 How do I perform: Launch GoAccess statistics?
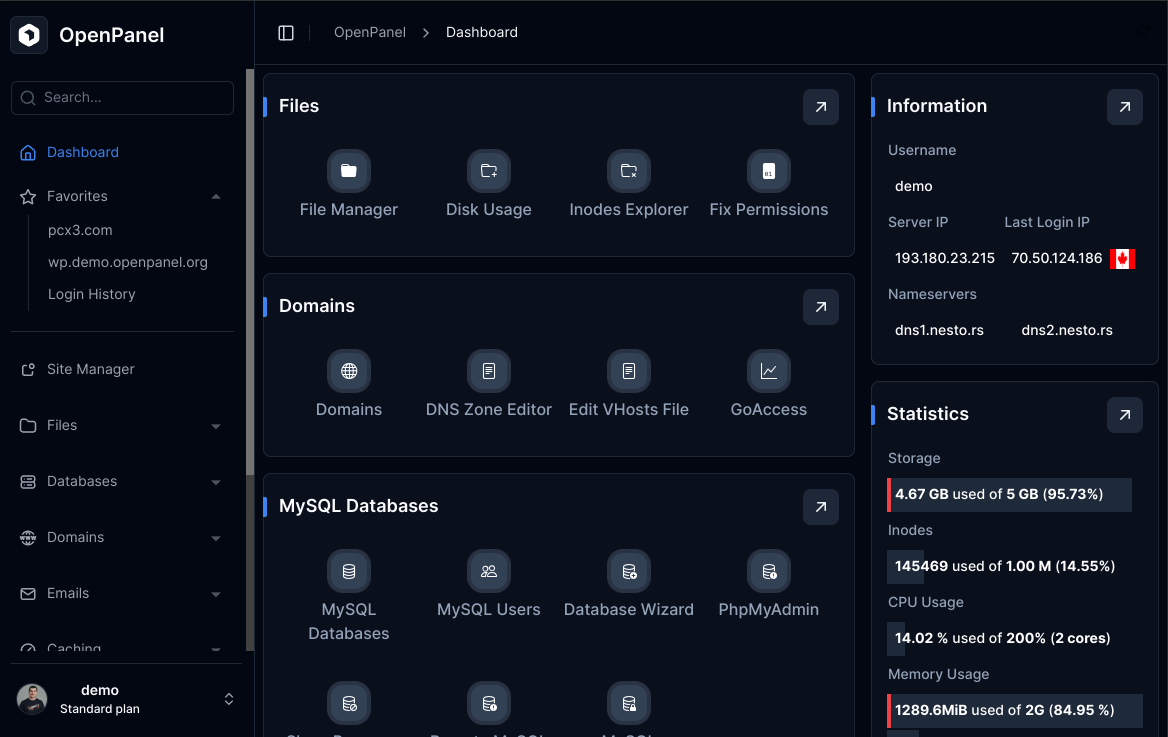[769, 370]
